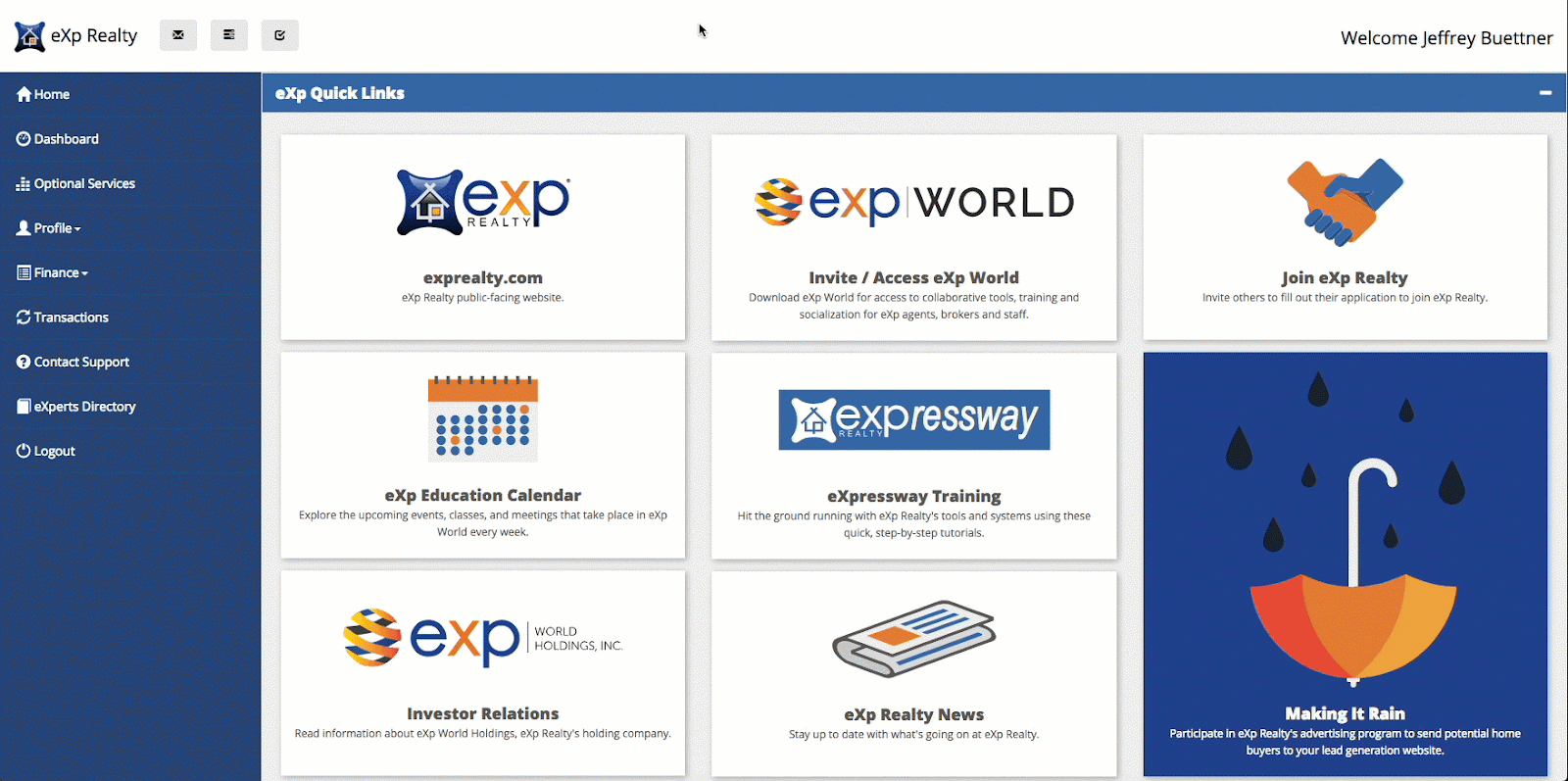Click the handshake Join eXp Realty icon
1568x781 pixels.
coord(1345,202)
